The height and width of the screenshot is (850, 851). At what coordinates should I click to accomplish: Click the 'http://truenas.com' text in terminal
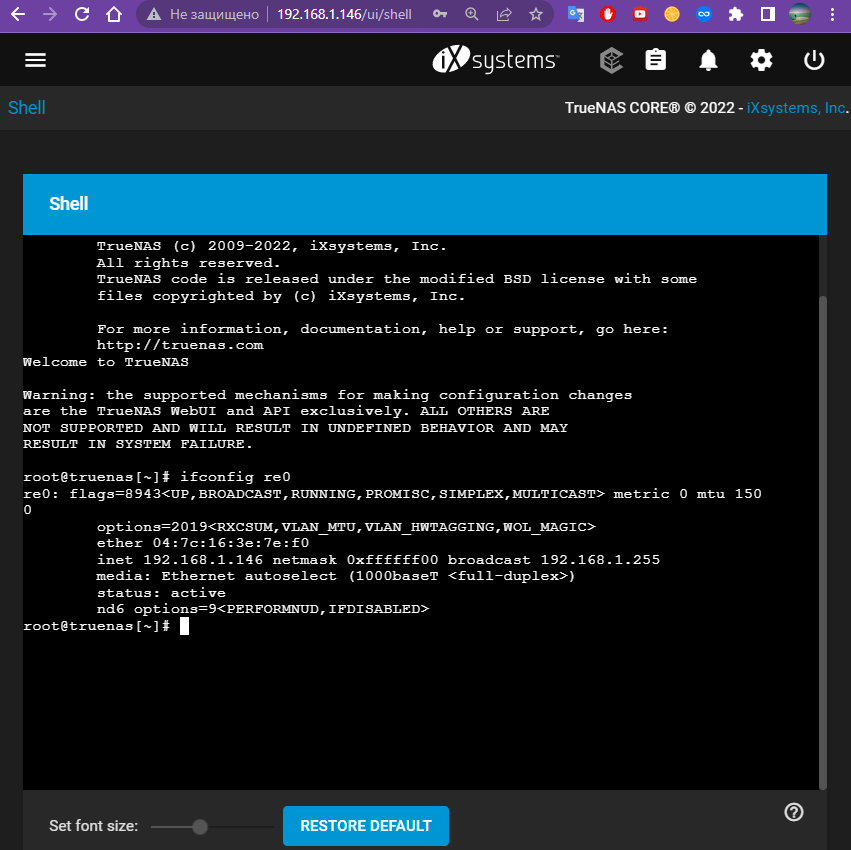tap(180, 345)
